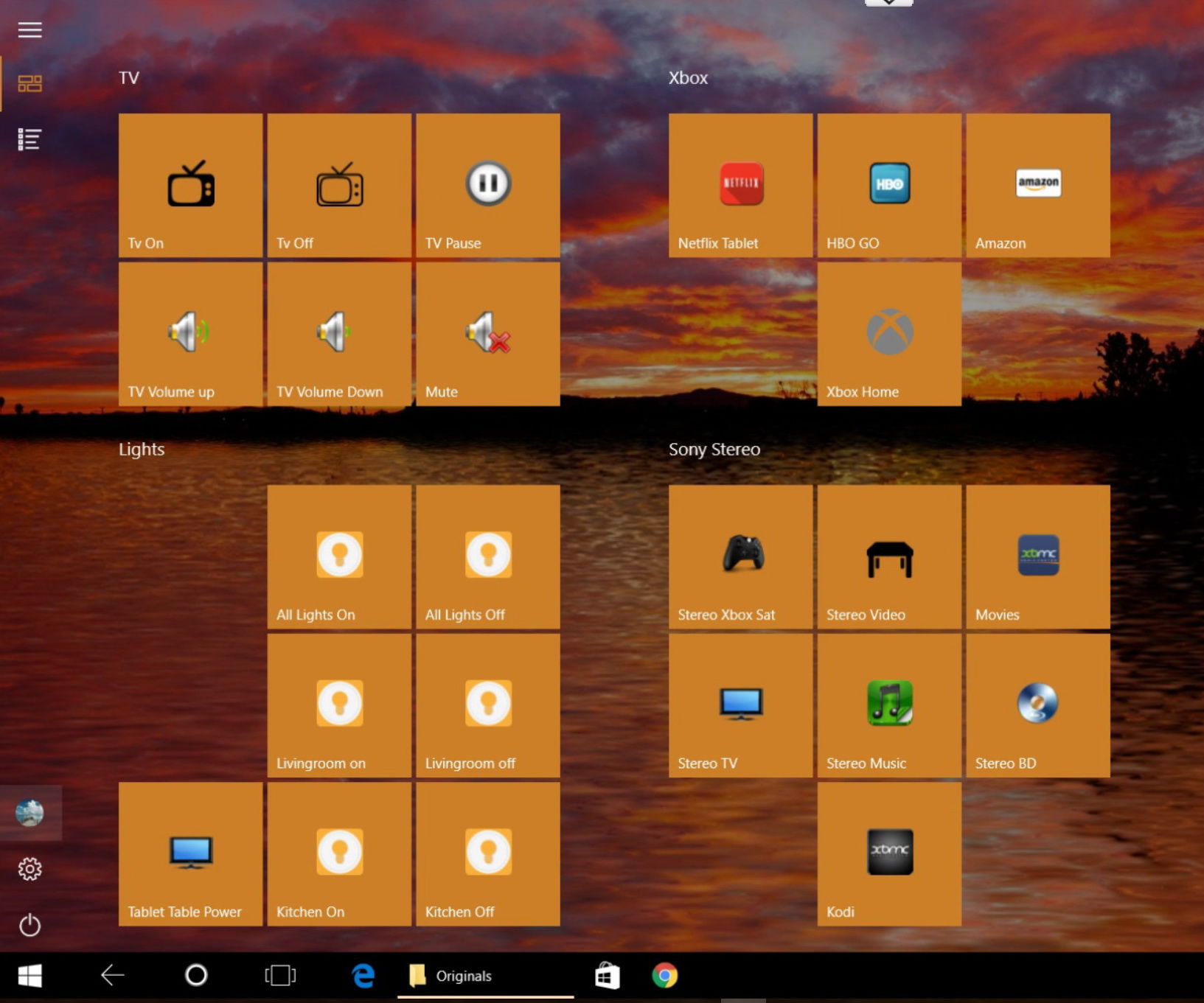Go to Xbox Home
The image size is (1204, 1003).
[x=888, y=334]
